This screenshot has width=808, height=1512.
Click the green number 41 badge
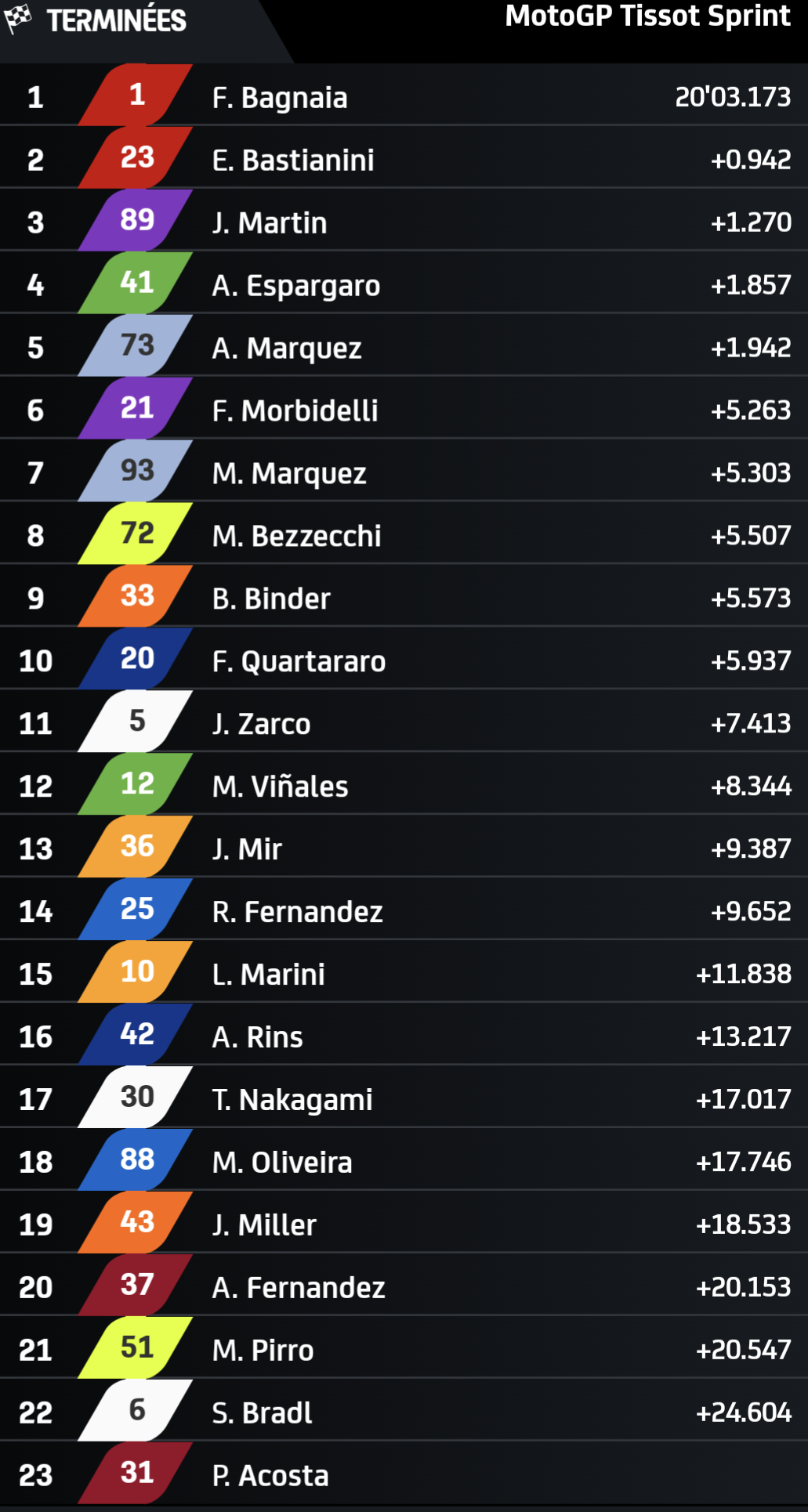tap(136, 284)
